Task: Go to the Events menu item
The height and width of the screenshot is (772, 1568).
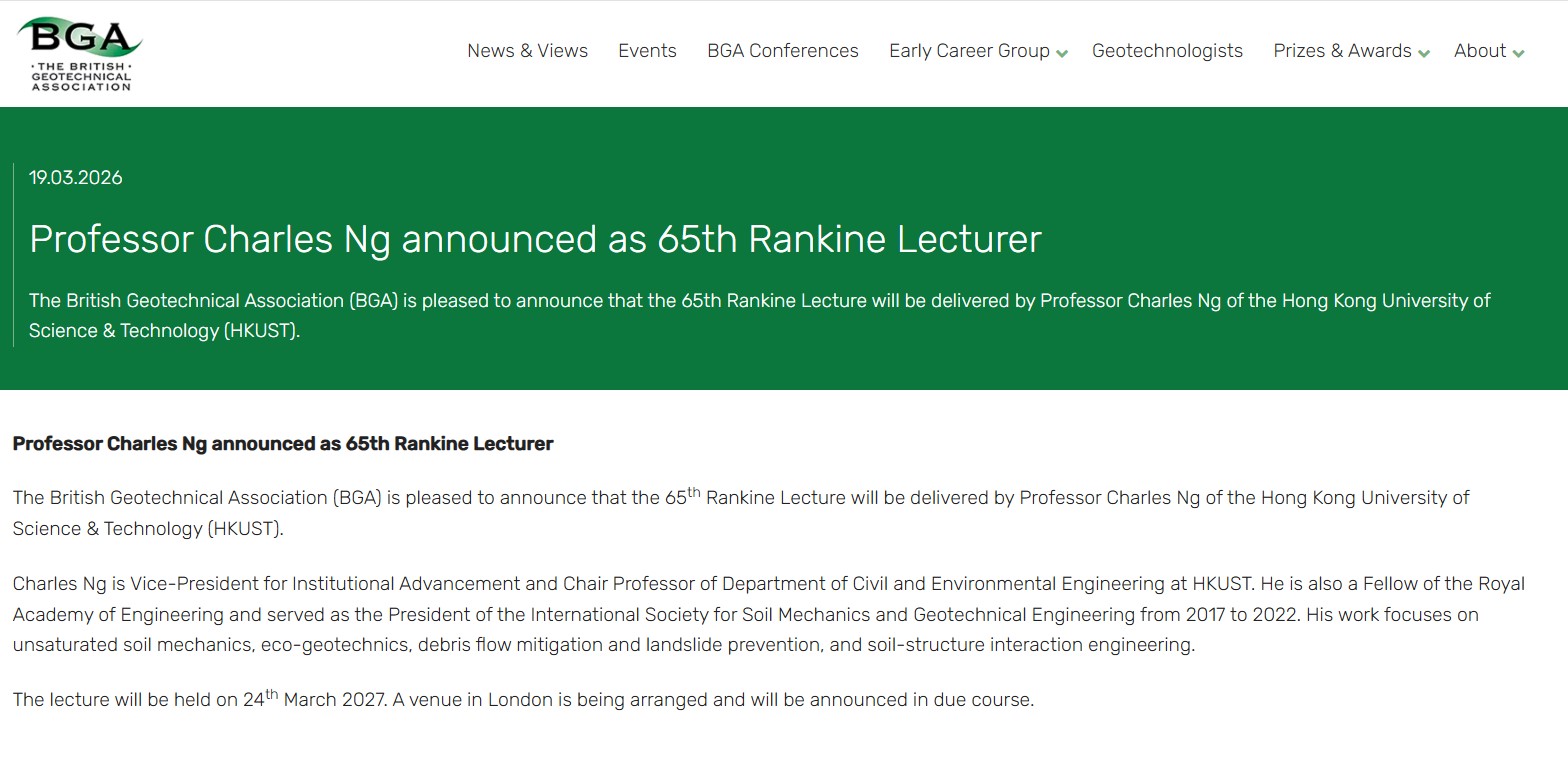Action: click(x=647, y=51)
